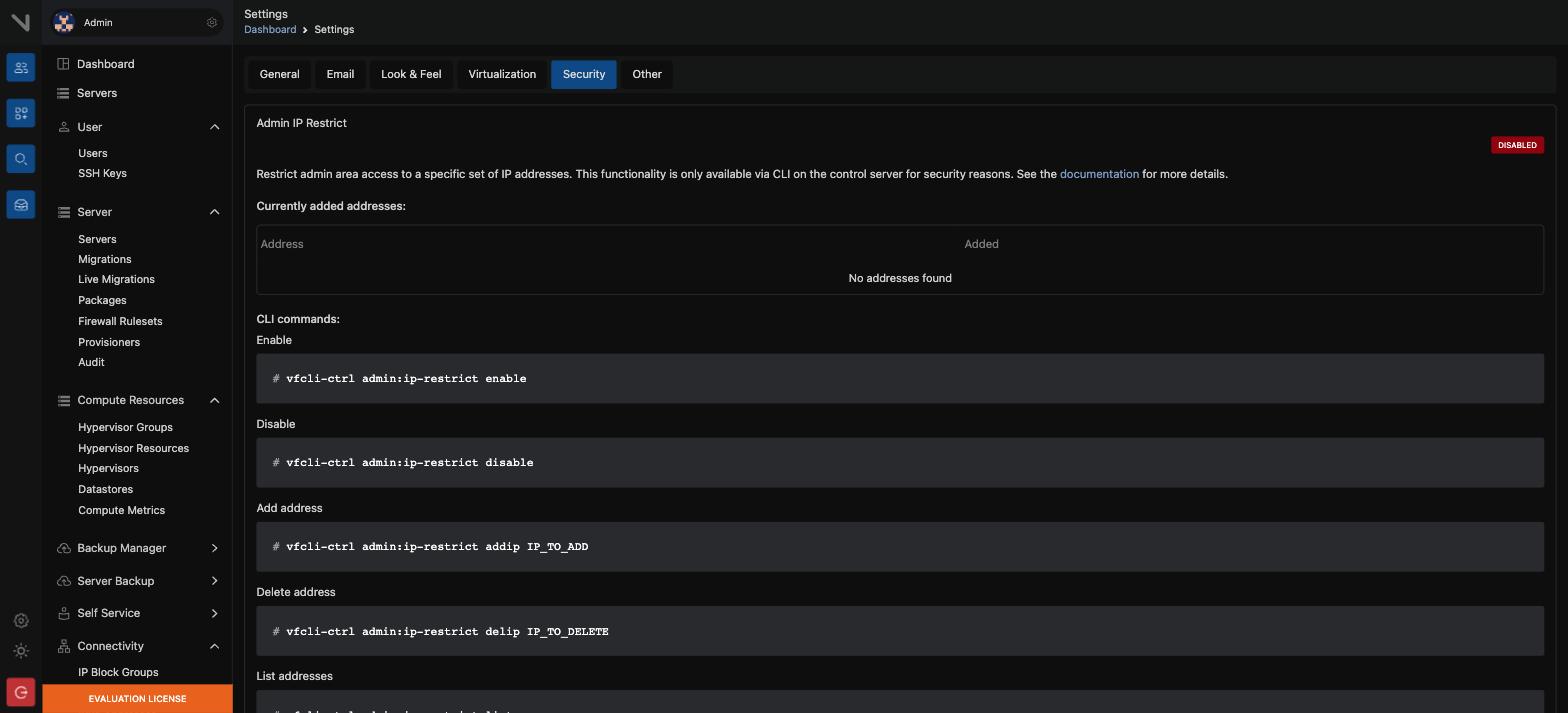Click the User person icon
The width and height of the screenshot is (1568, 713).
(64, 127)
